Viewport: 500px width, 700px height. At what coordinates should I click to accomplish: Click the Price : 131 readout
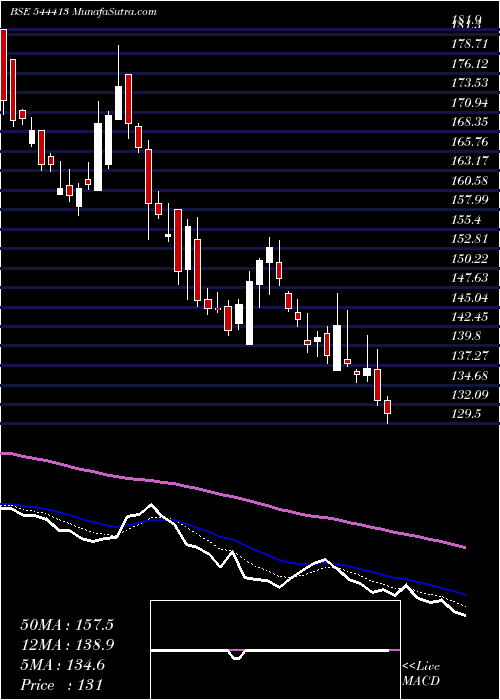(x=62, y=685)
